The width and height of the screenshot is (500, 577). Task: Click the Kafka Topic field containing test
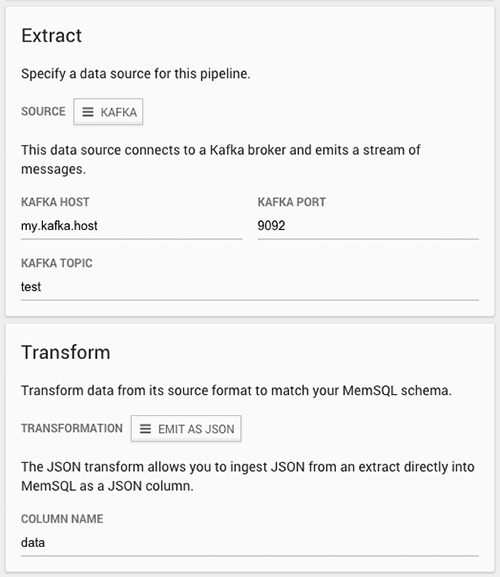pos(250,287)
